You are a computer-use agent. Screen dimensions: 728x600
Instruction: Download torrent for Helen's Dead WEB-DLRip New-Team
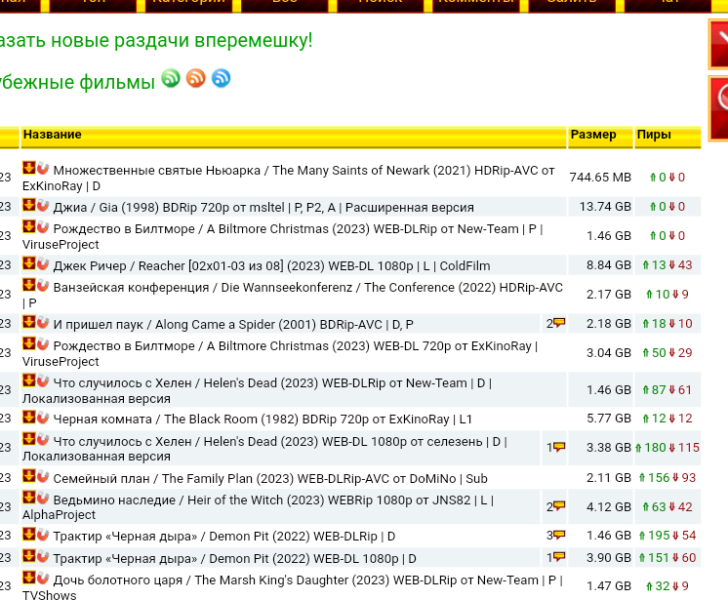(29, 380)
